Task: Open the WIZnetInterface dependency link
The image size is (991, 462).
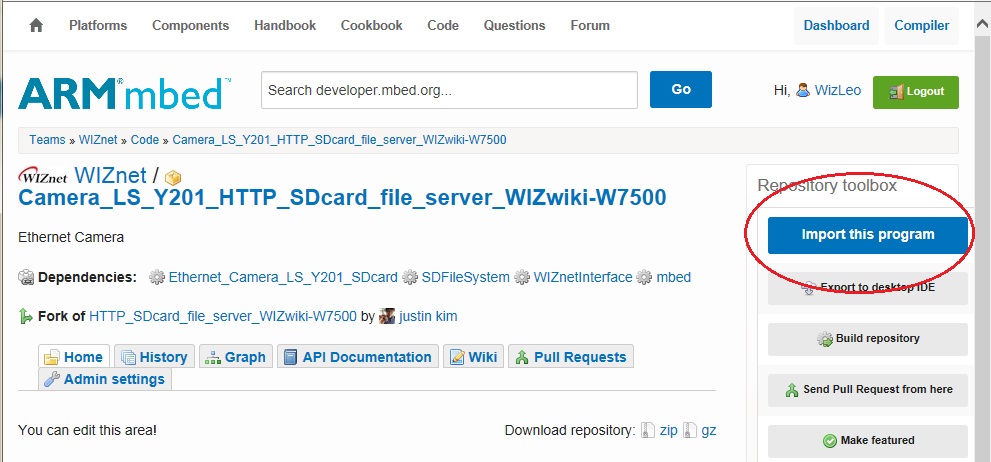Action: tap(583, 277)
